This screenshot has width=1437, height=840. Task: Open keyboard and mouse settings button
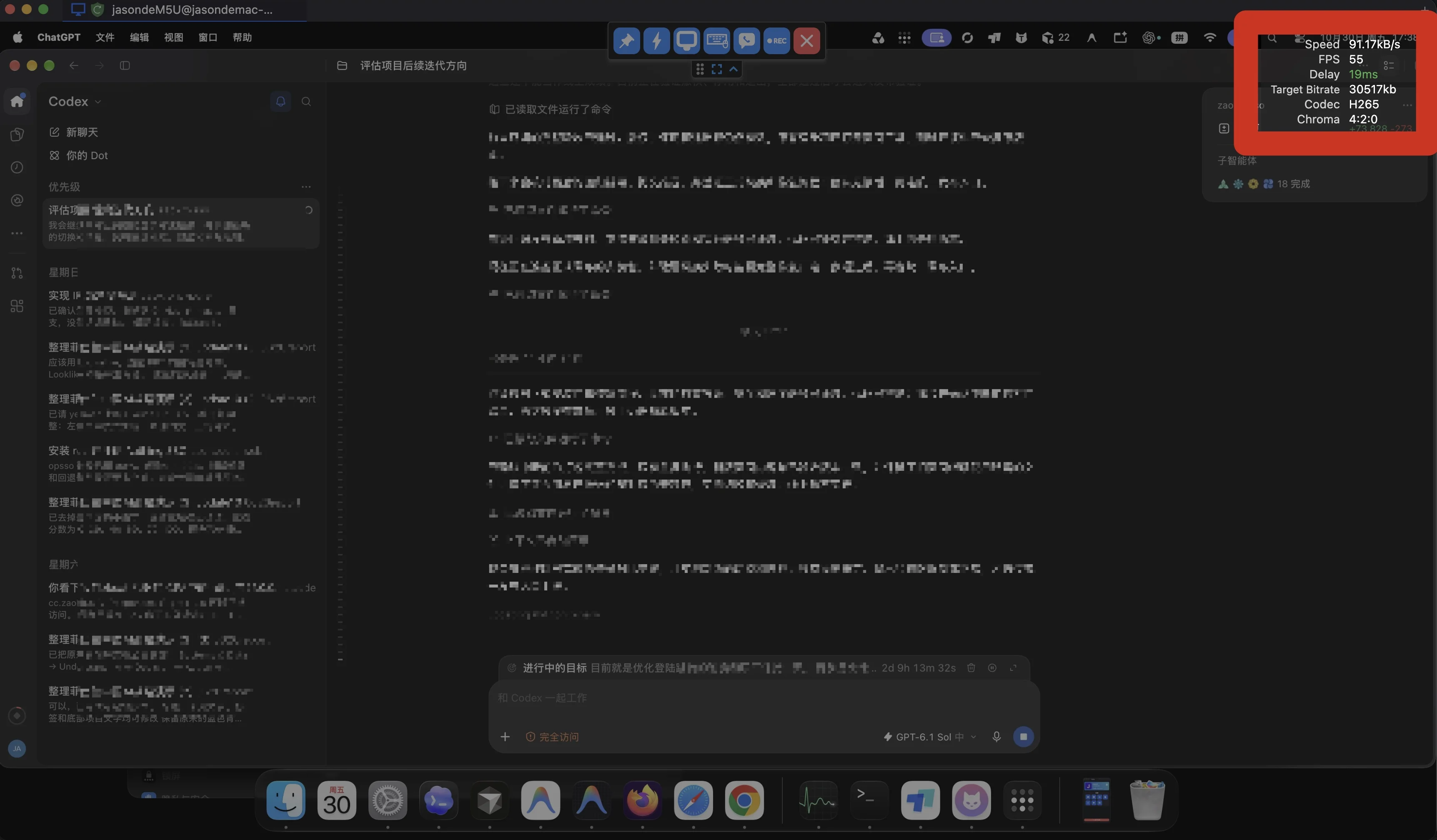pyautogui.click(x=717, y=40)
